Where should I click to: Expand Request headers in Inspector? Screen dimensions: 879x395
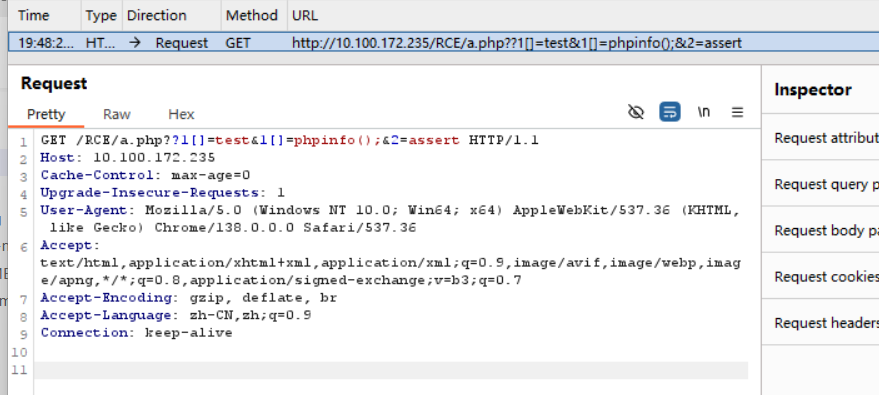826,323
